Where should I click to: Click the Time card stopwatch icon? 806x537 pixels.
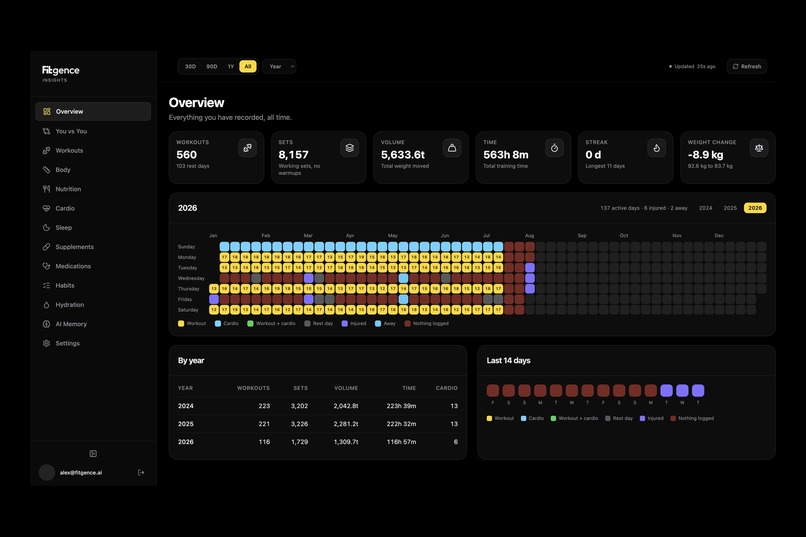click(554, 148)
